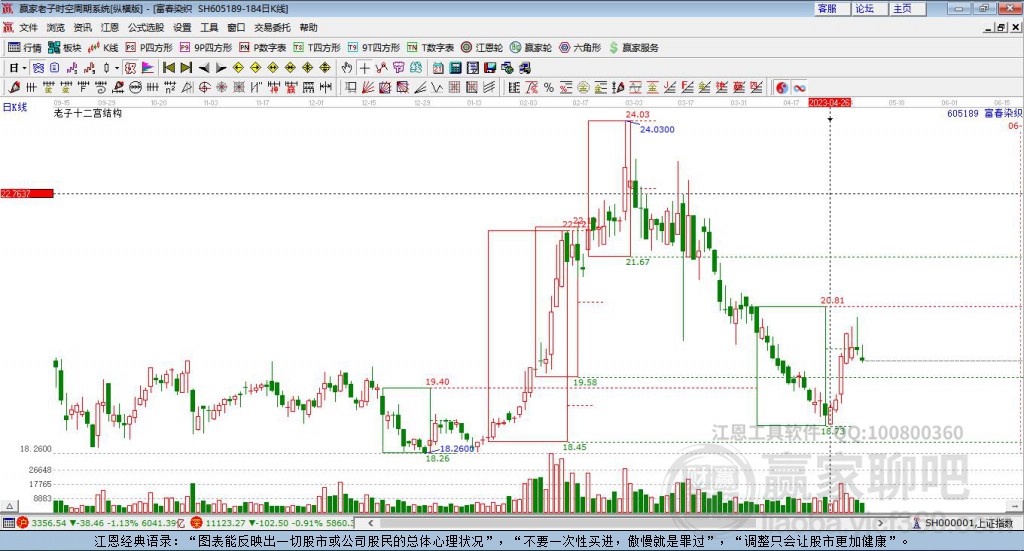Click the horizontal scrollbar left arrow

tap(370, 523)
